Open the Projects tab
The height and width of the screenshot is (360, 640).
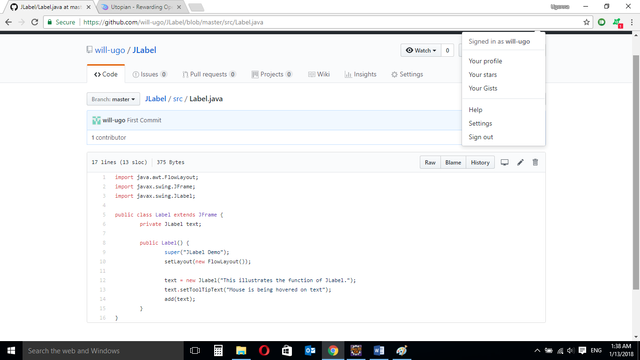click(x=272, y=74)
